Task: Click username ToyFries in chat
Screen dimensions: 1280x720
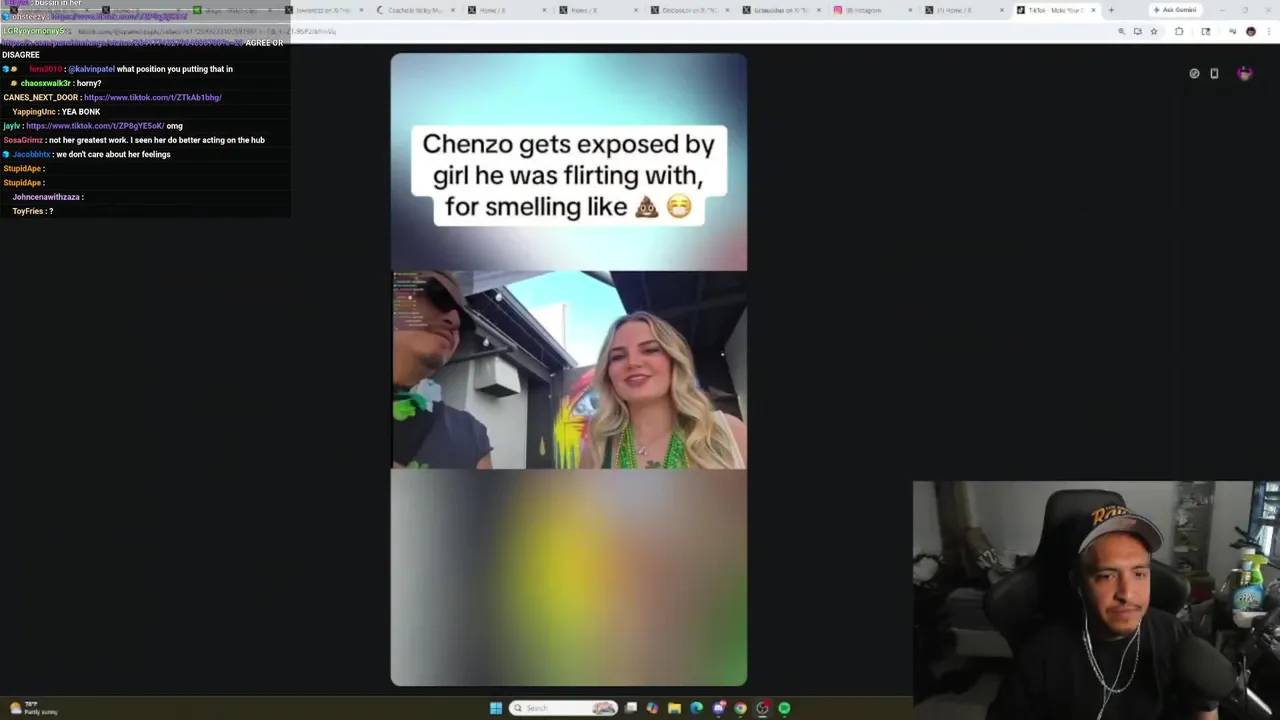Action: (x=28, y=211)
